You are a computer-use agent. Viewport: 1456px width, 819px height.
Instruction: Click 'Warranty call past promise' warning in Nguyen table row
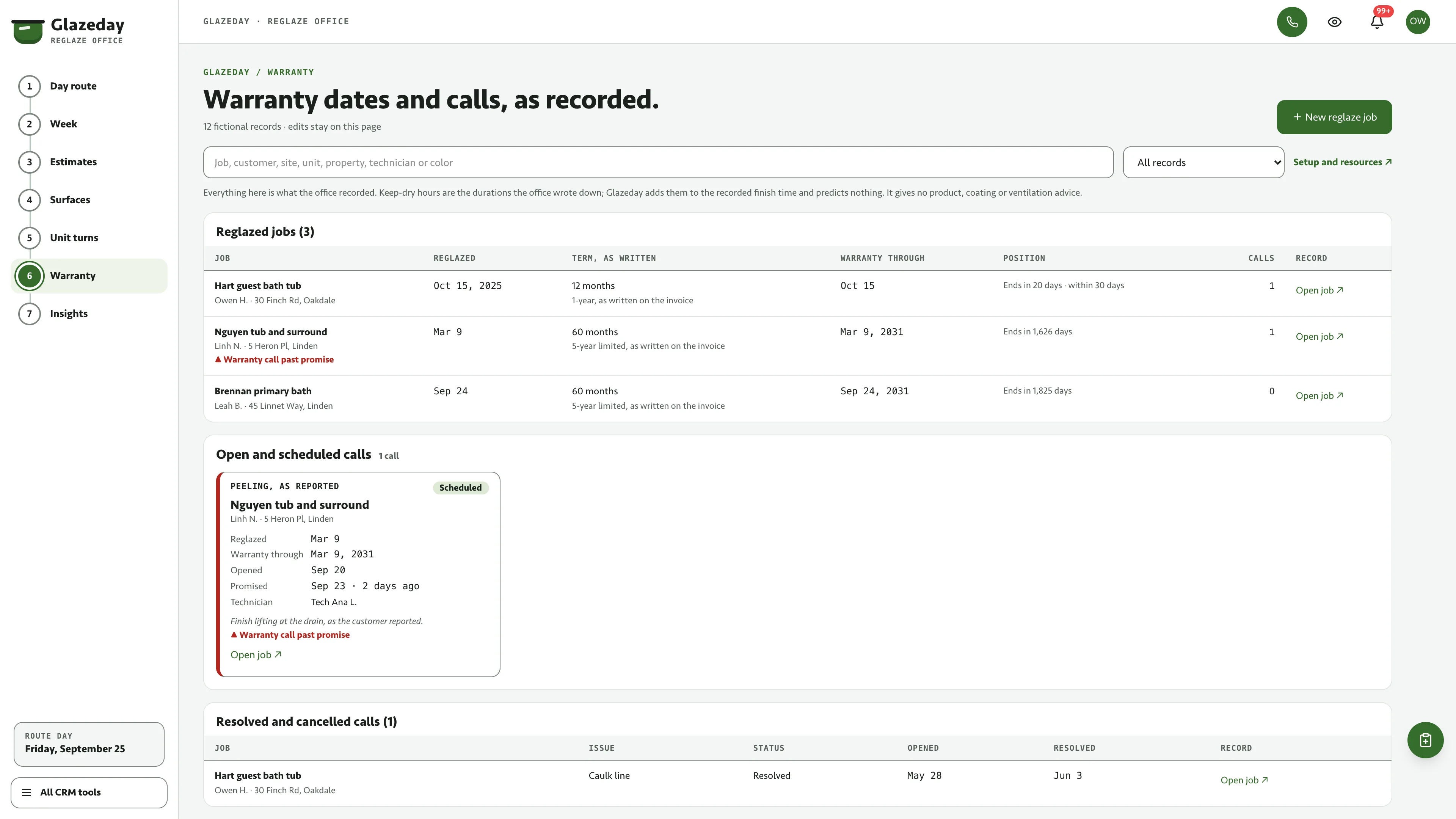[274, 360]
